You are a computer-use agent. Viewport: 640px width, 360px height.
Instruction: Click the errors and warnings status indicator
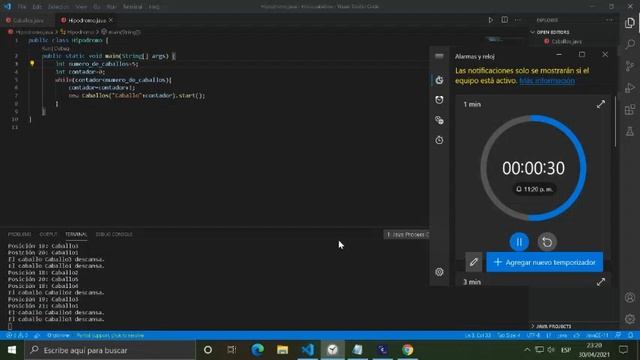coord(17,335)
